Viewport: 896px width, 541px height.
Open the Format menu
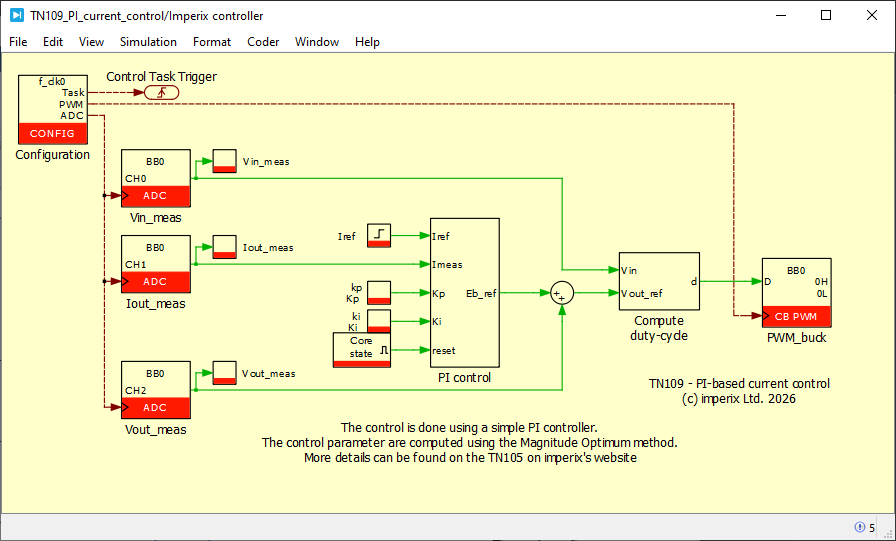(212, 42)
